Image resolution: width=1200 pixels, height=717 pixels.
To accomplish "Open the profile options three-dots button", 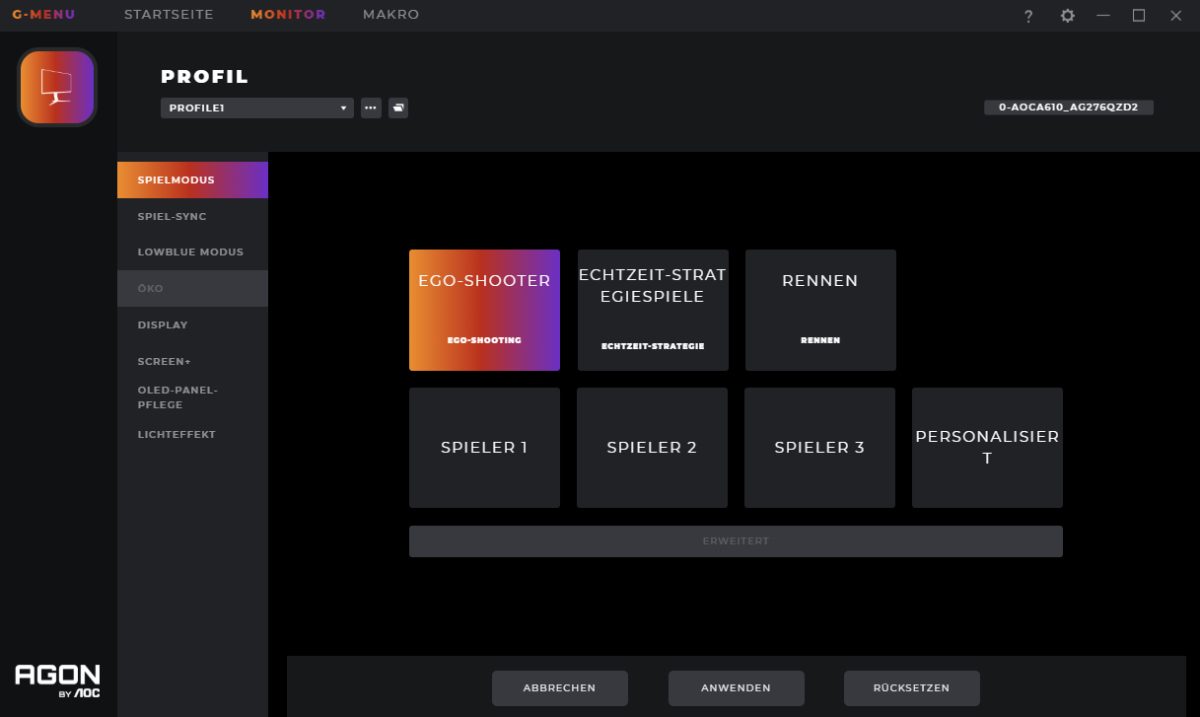I will click(x=371, y=108).
